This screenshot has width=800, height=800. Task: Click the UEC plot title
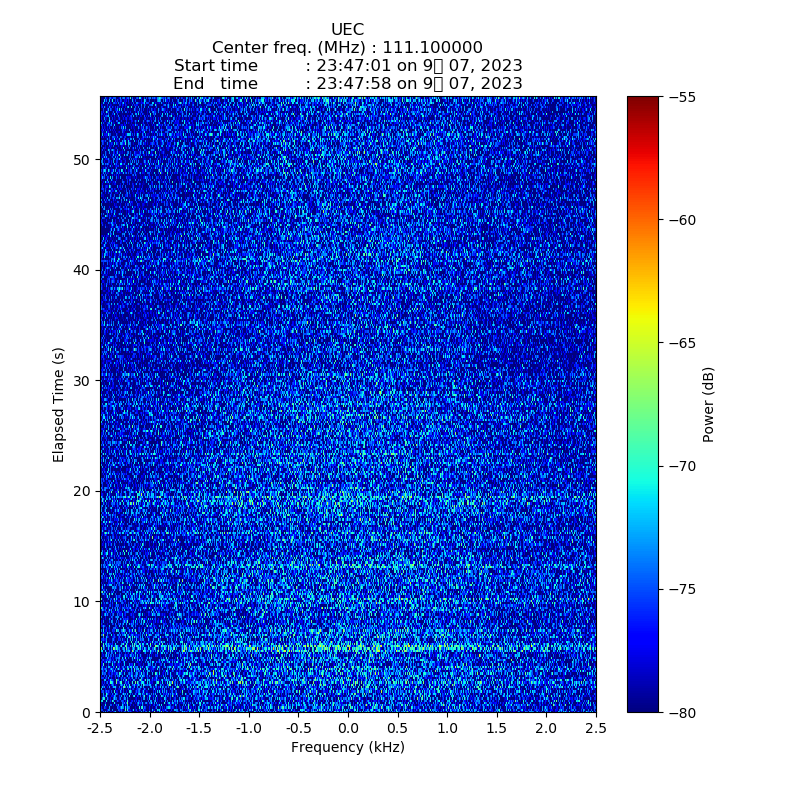pos(347,30)
